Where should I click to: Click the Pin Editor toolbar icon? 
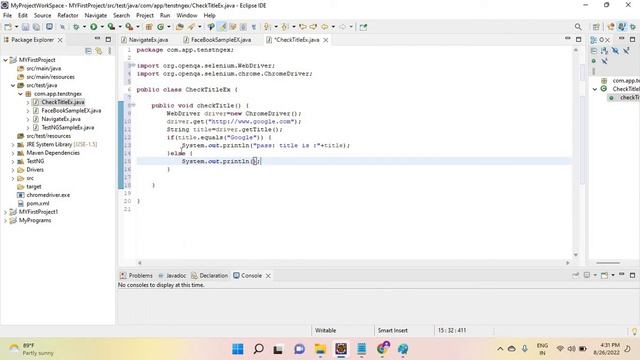(363, 27)
